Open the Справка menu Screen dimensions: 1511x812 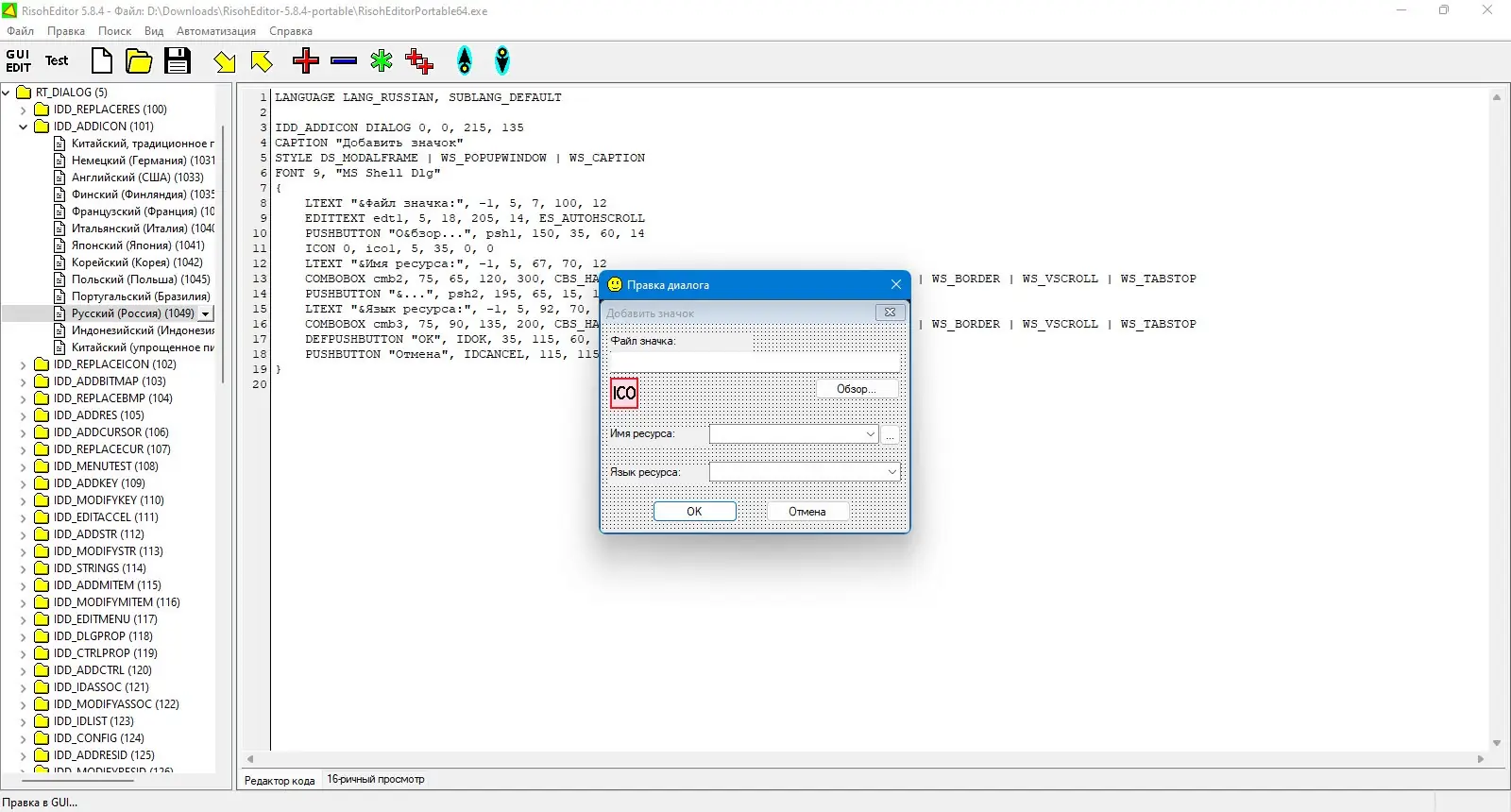tap(291, 31)
